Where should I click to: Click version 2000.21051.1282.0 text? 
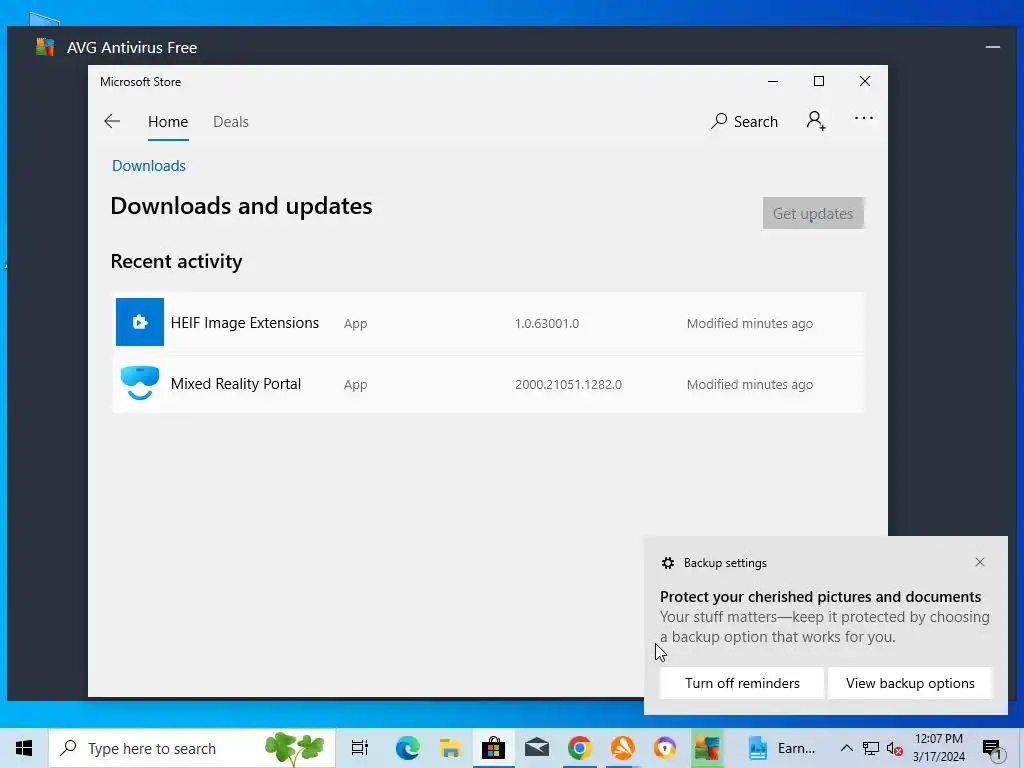(x=568, y=385)
